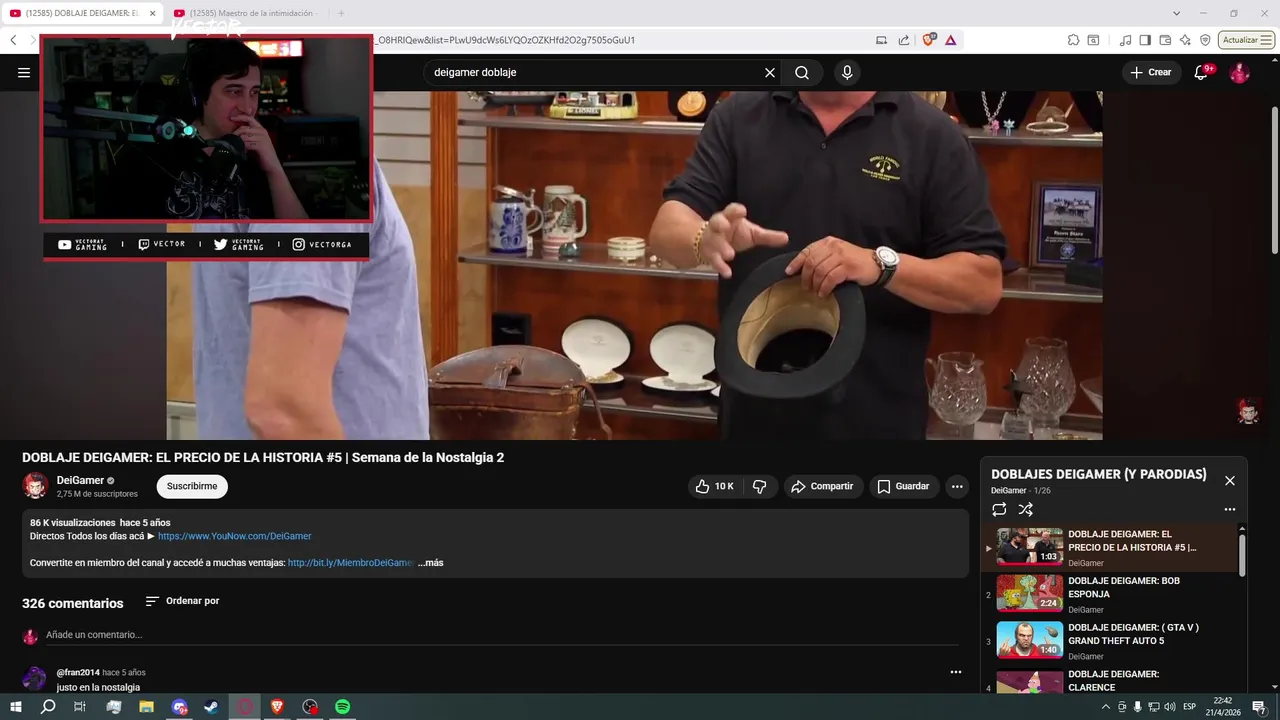
Task: Open more video actions next to Guardar
Action: (x=957, y=486)
